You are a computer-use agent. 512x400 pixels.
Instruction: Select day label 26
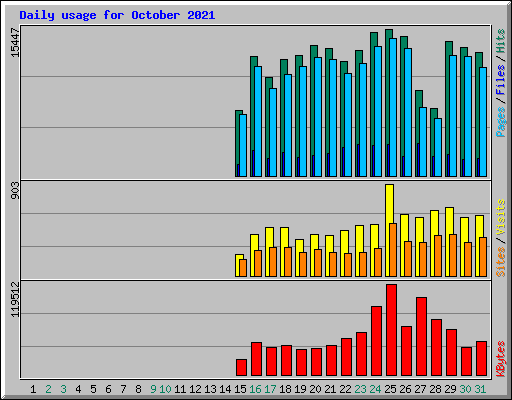click(x=405, y=389)
